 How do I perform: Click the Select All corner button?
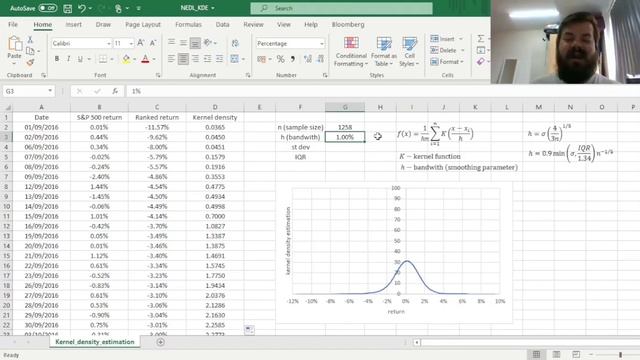pos(7,107)
